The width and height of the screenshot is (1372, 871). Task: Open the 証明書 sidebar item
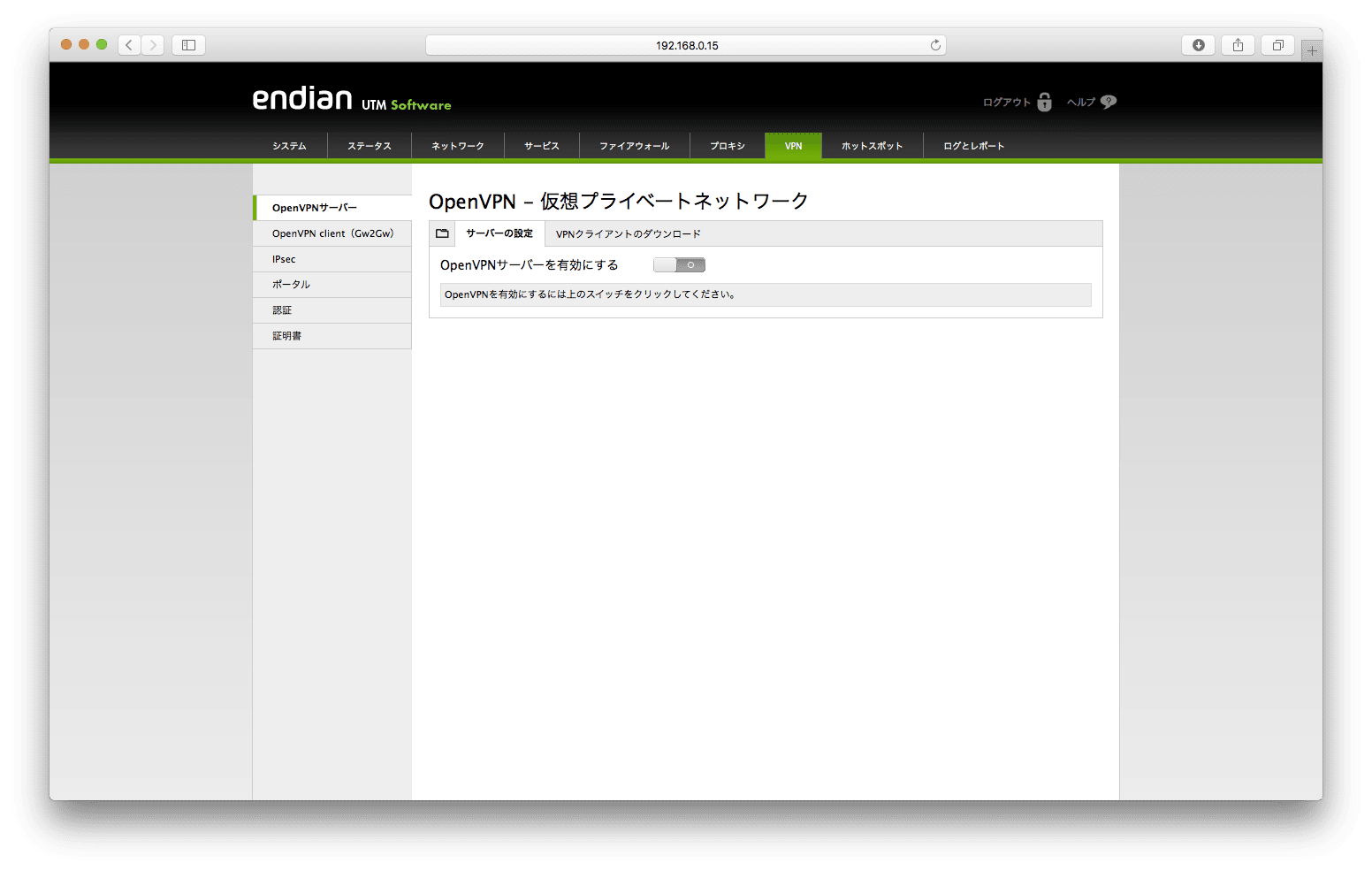332,336
